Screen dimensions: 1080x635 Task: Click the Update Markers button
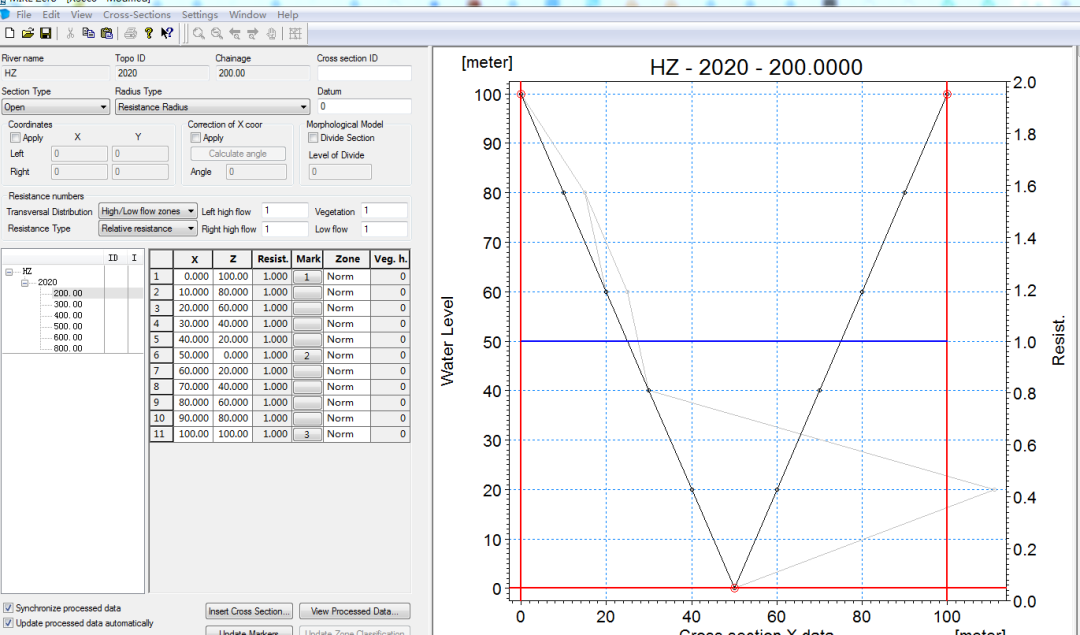[249, 631]
